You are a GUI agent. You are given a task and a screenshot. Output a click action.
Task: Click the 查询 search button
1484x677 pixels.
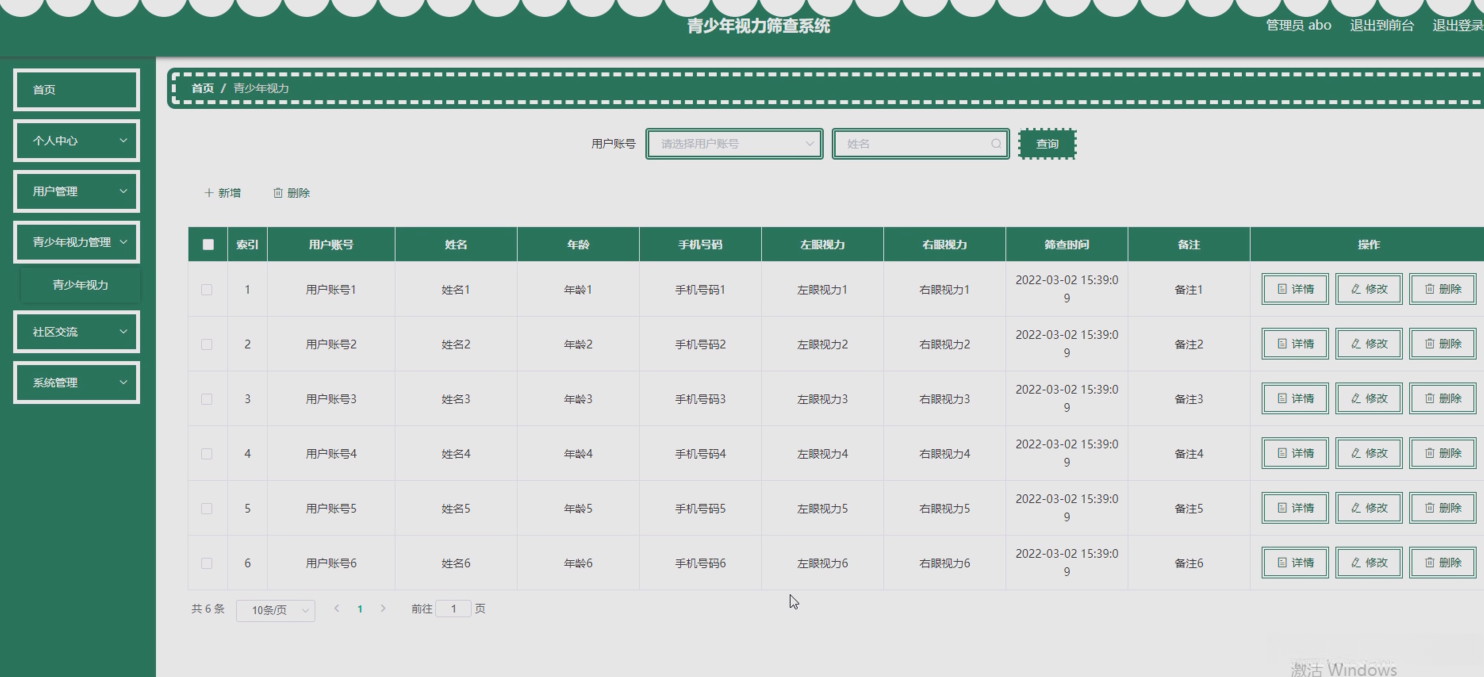[1047, 144]
